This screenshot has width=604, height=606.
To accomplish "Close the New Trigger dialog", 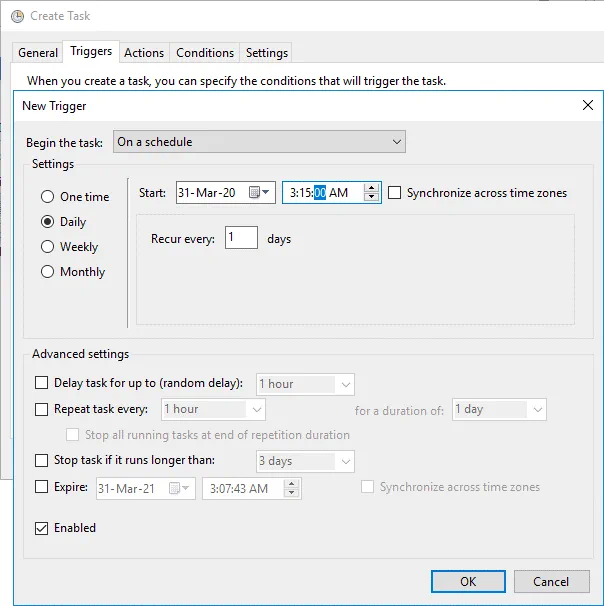I will coord(587,105).
